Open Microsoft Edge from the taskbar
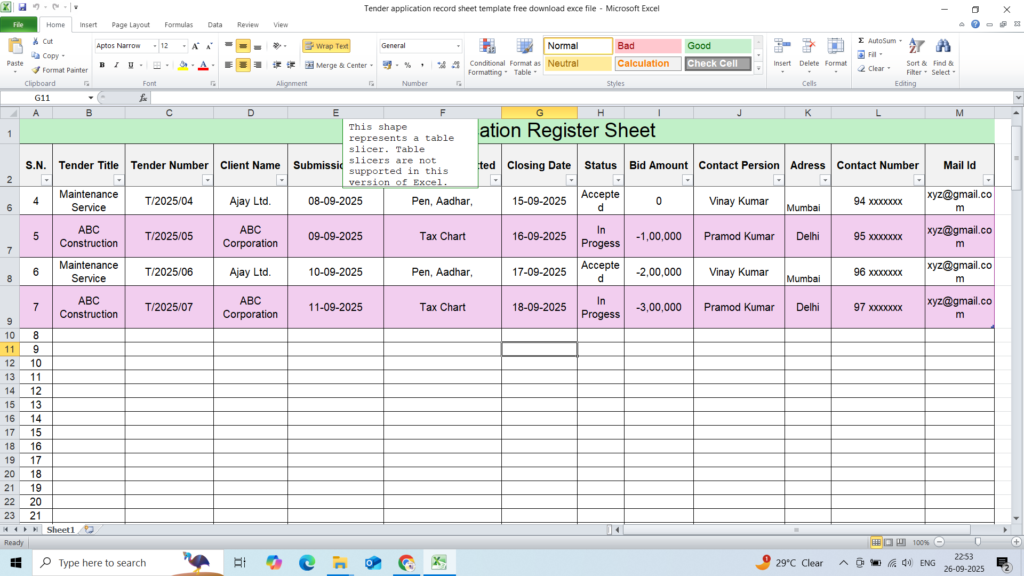Screen dimensions: 1024x576 (x=306, y=563)
